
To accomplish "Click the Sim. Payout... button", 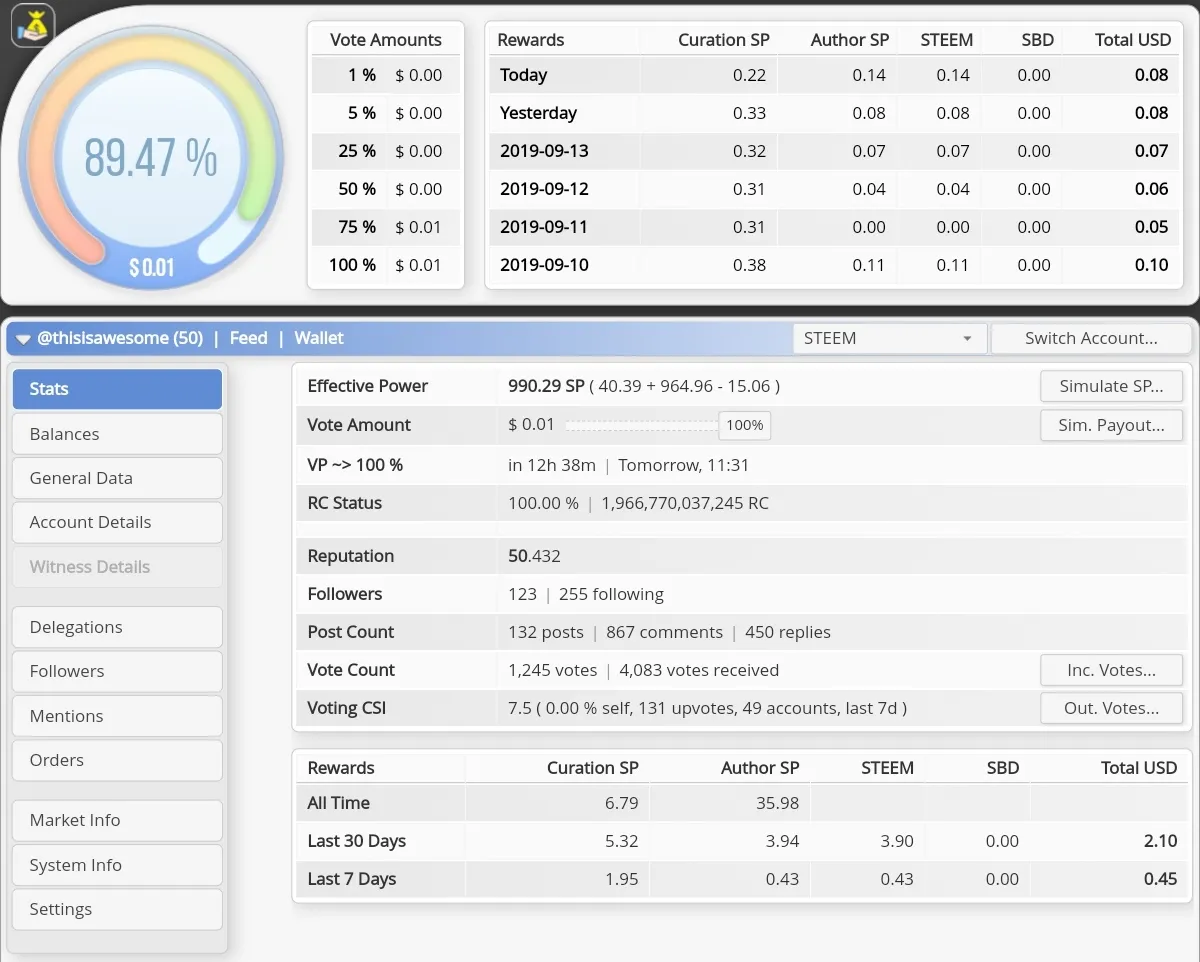I will [x=1111, y=425].
